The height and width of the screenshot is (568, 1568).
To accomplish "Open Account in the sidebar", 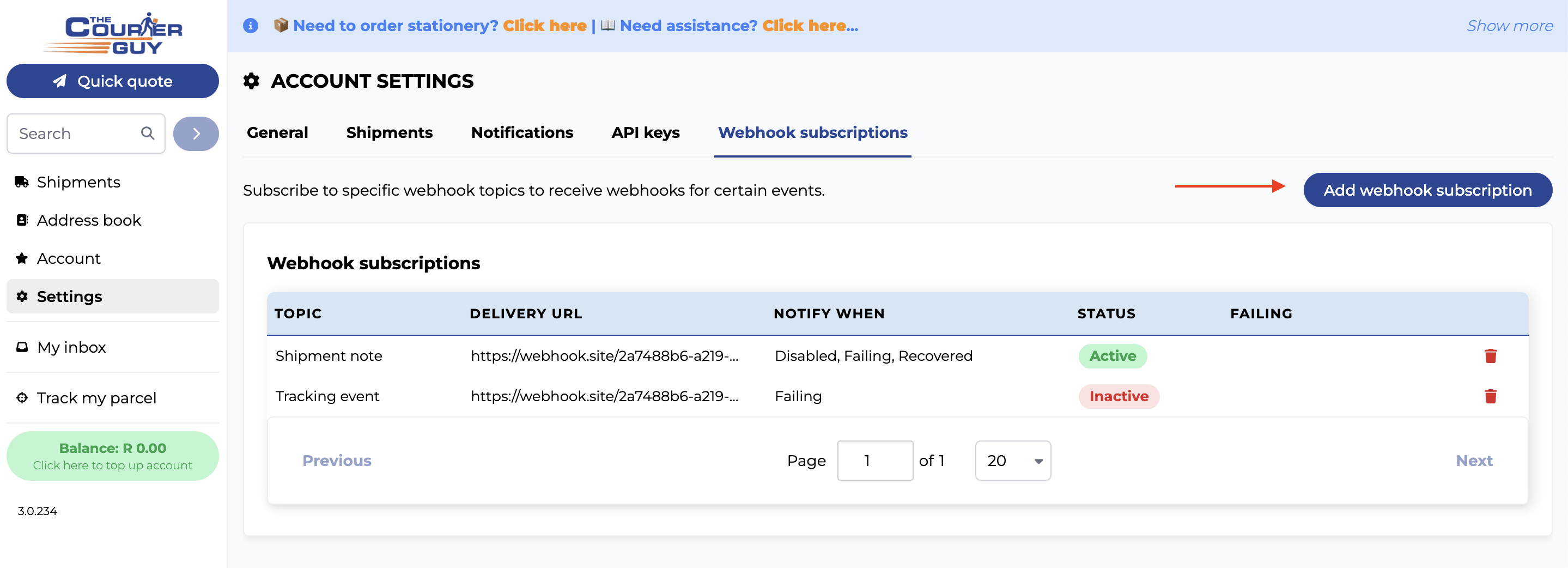I will 113,259.
